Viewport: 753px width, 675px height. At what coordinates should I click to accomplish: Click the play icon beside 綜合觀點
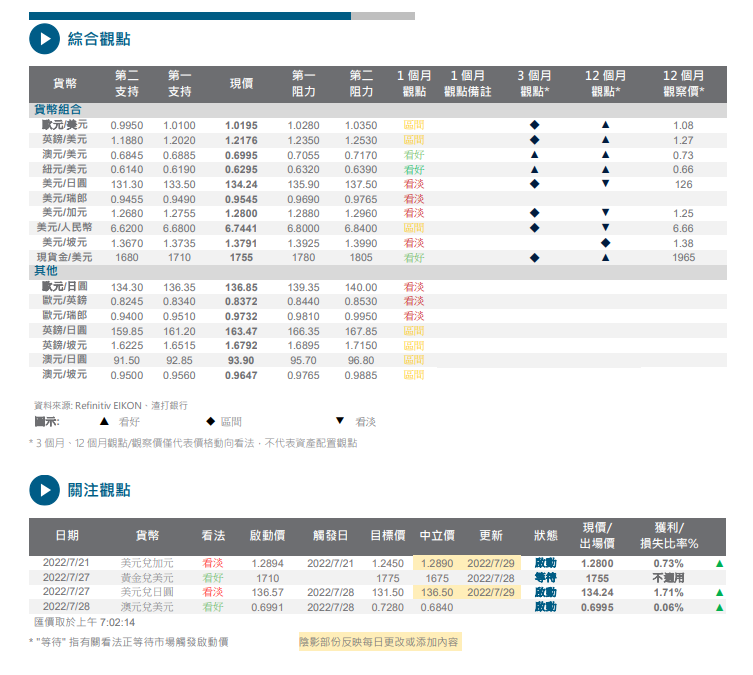(x=44, y=40)
